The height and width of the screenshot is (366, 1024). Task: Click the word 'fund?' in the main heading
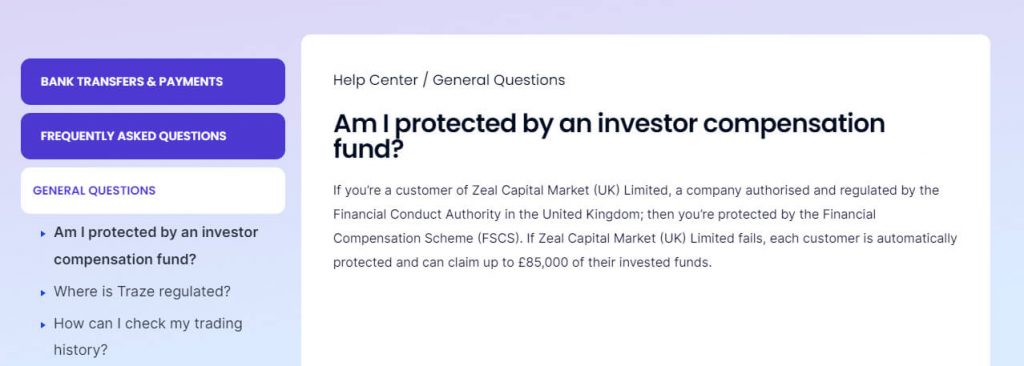[368, 150]
